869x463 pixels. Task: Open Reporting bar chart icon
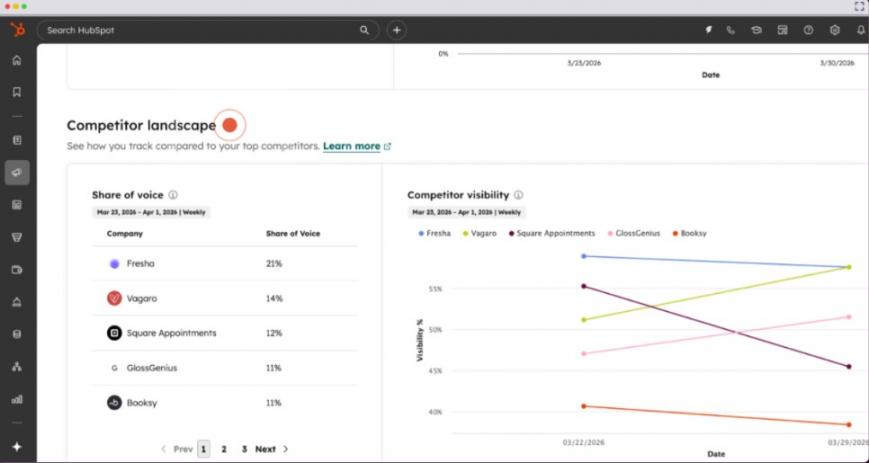[17, 399]
